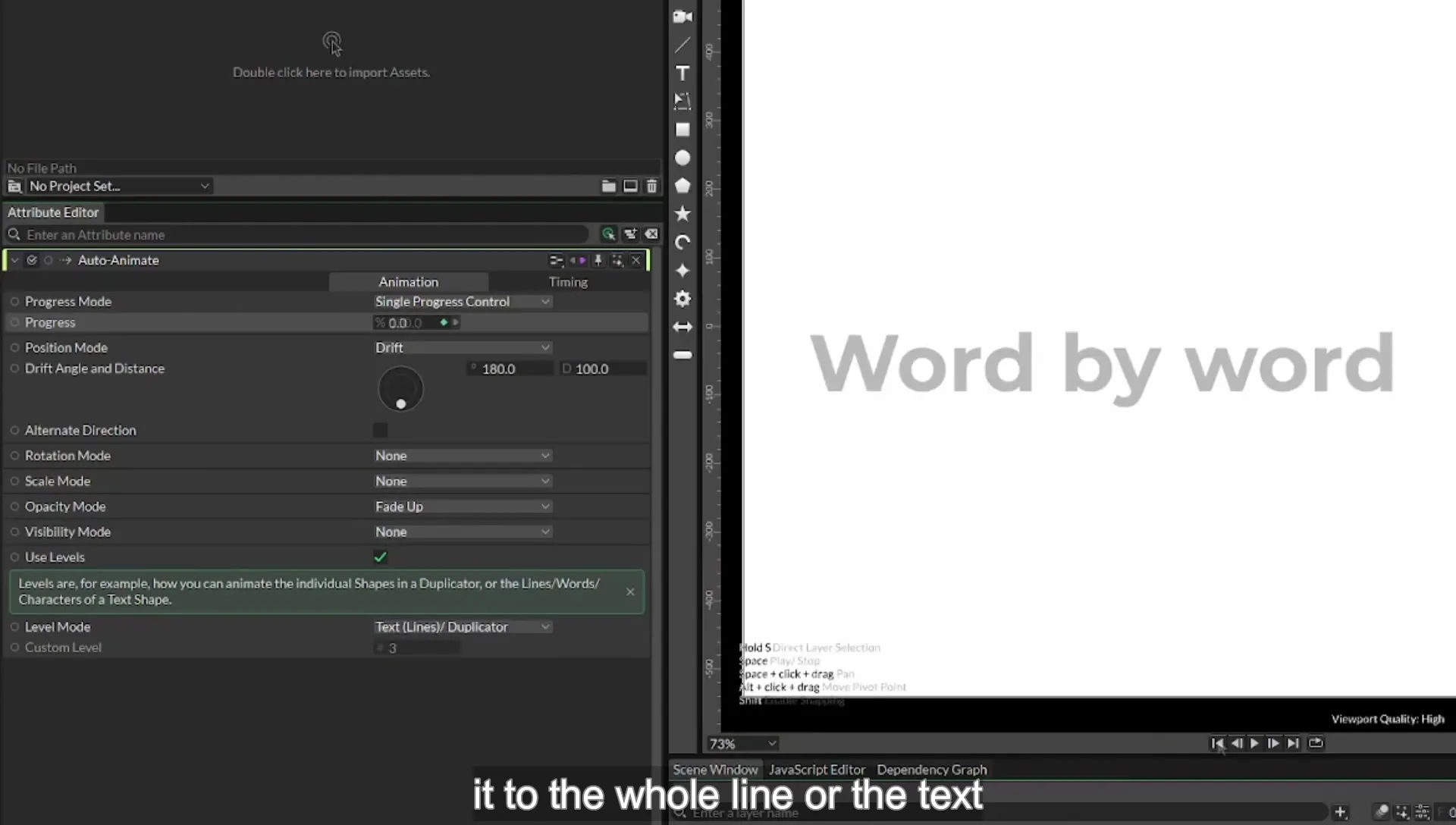
Task: Open the Rotation Mode dropdown
Action: [x=463, y=456]
